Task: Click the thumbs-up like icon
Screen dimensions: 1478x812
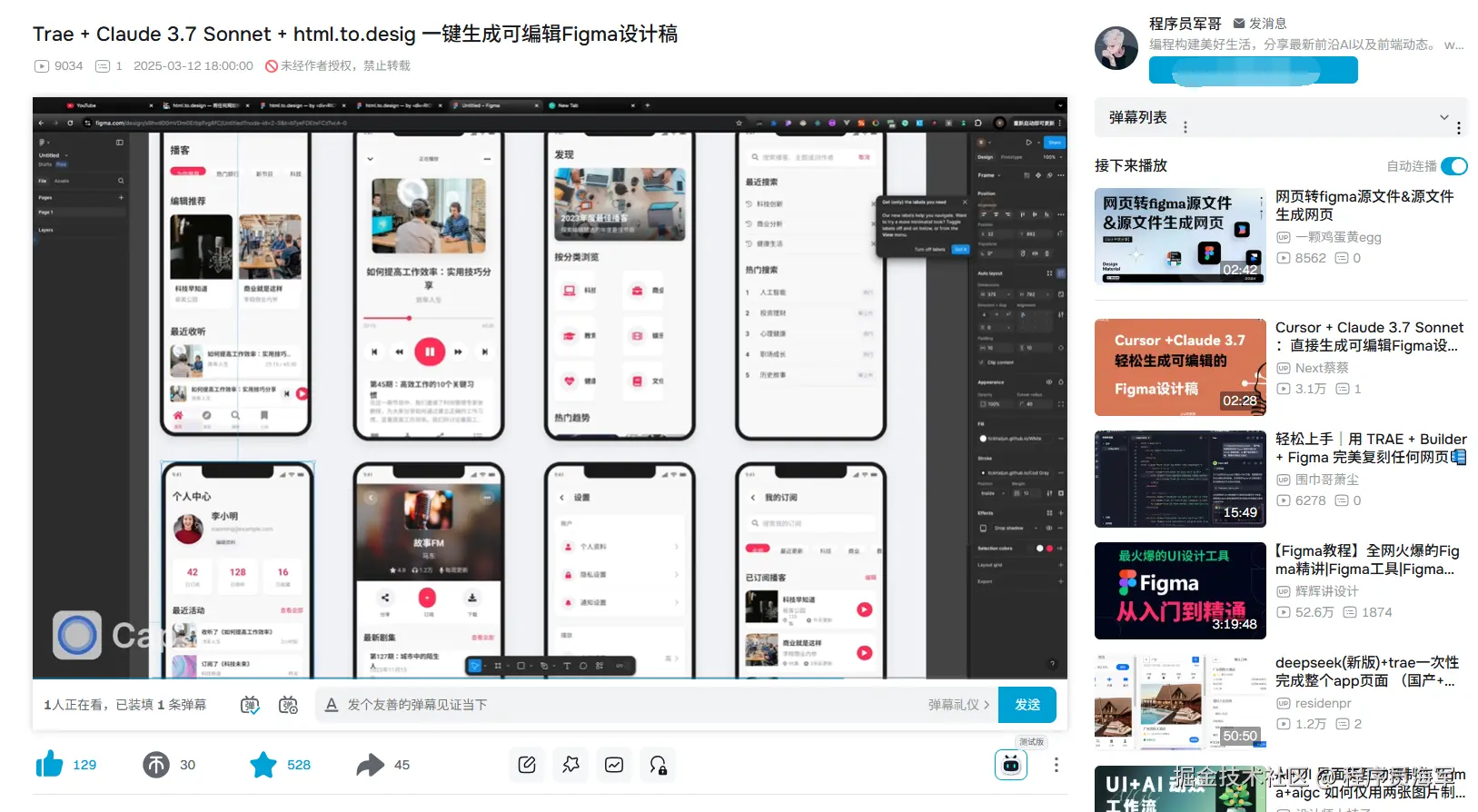Action: pos(50,765)
